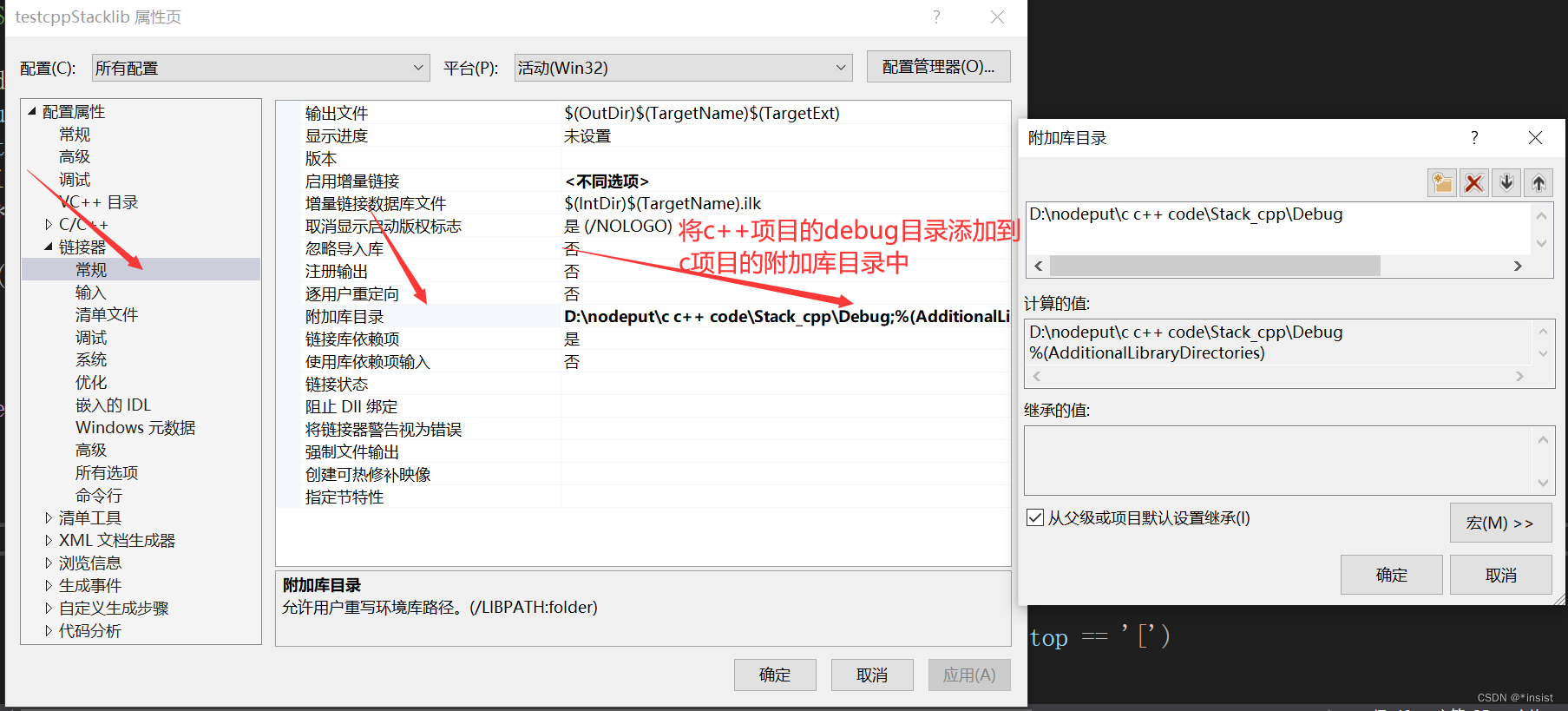The image size is (1568, 711).
Task: Toggle 从父级或项目默认设置继承 checkbox
Action: (x=1035, y=518)
